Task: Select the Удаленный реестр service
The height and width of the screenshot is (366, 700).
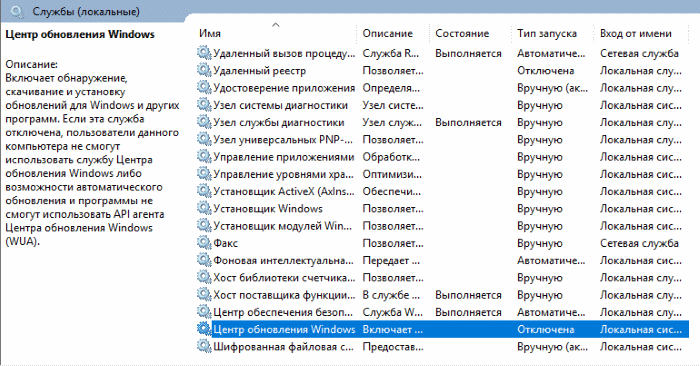Action: click(260, 71)
